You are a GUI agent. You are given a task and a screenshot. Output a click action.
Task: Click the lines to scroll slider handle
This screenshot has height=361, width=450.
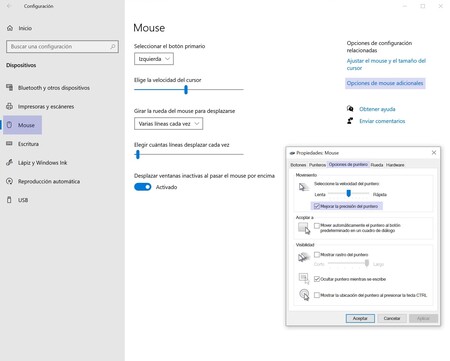(x=138, y=154)
